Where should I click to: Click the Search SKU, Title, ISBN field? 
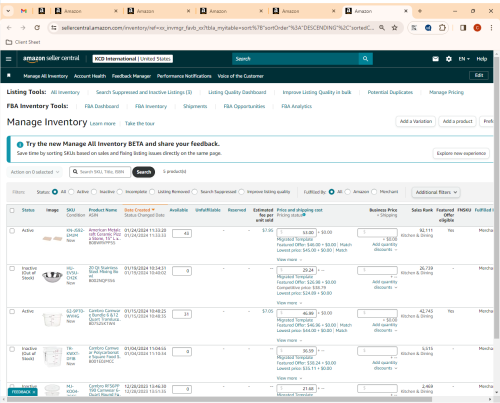coord(100,172)
